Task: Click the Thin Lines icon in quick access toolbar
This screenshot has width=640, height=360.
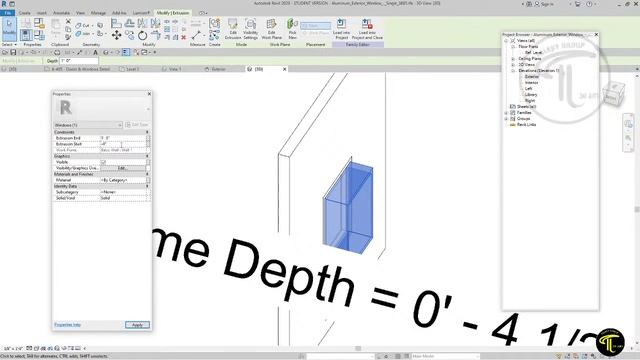Action: (126, 52)
